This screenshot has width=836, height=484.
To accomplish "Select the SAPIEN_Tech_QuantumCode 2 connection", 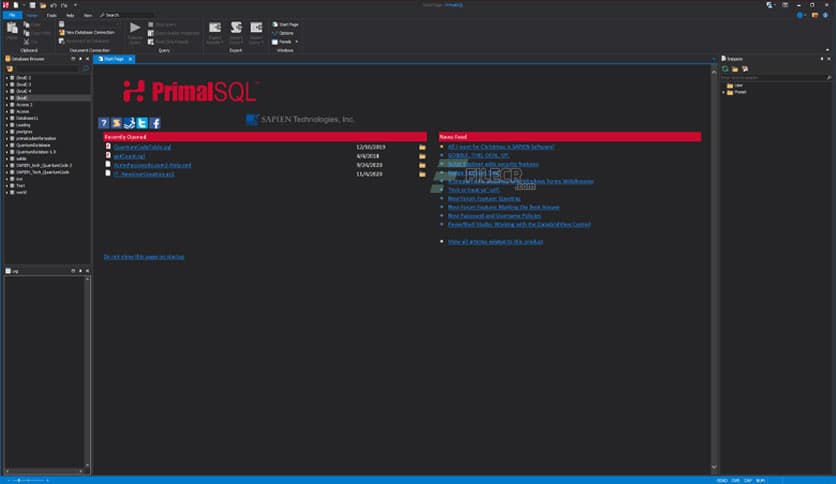I will (44, 166).
